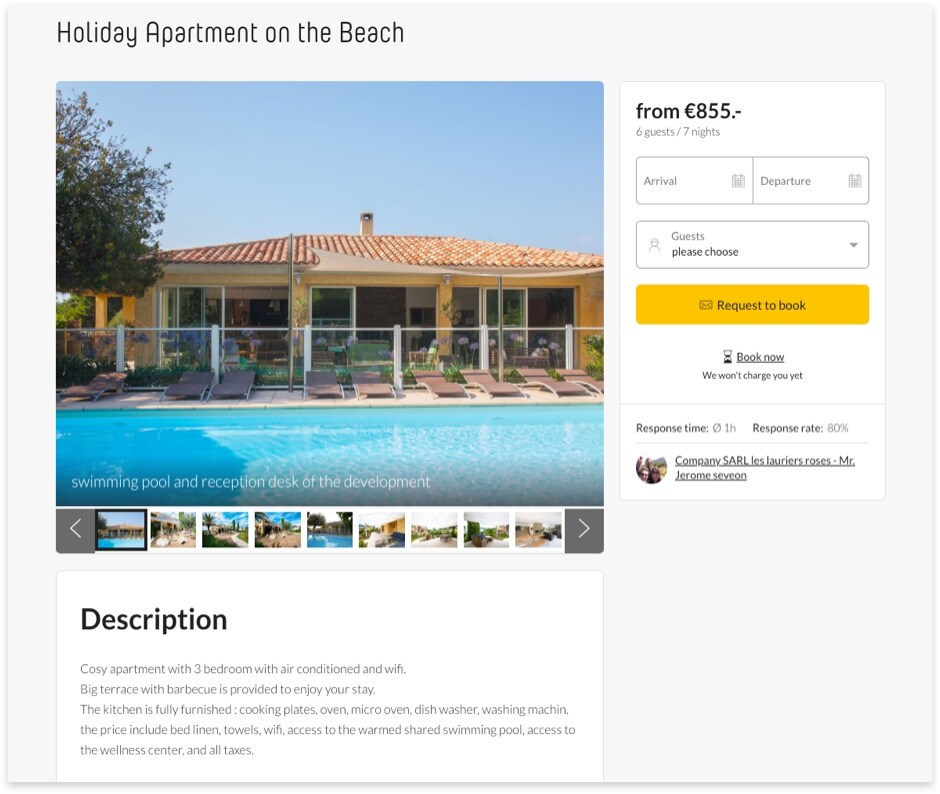The image size is (940, 794).
Task: Click the guests person icon
Action: 655,244
